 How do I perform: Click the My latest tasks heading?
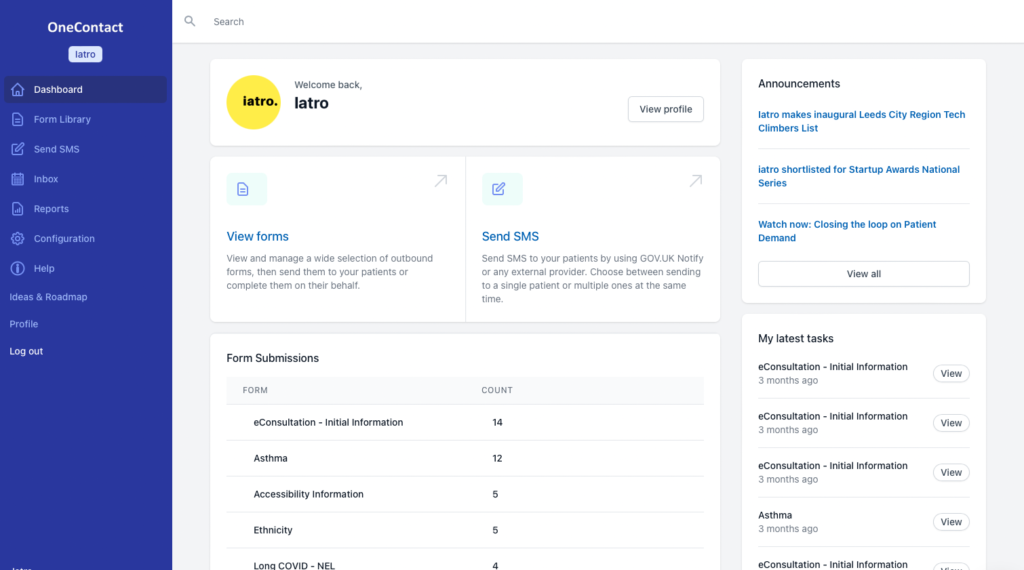coord(795,338)
